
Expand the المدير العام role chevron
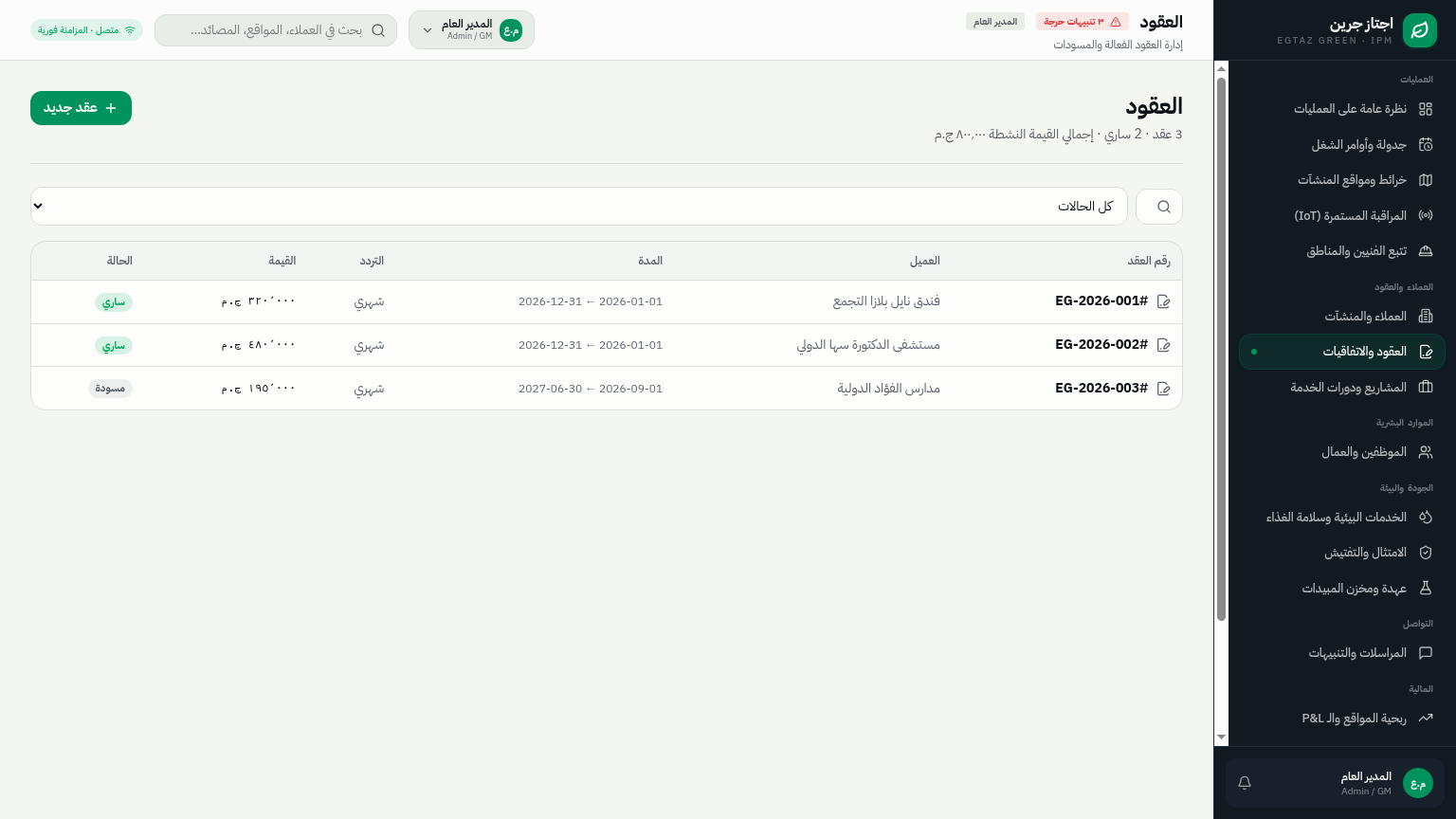pos(428,30)
